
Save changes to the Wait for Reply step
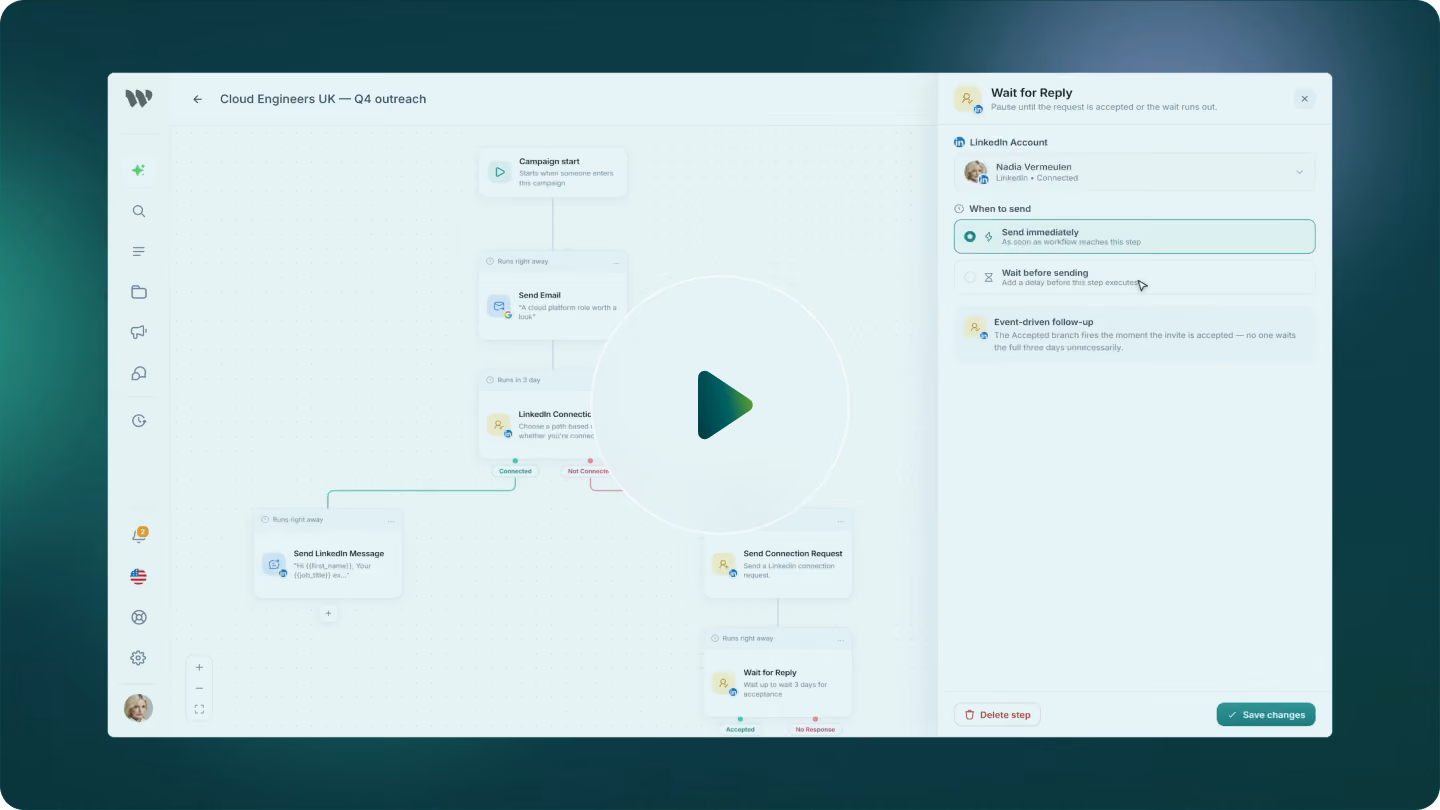click(1266, 715)
